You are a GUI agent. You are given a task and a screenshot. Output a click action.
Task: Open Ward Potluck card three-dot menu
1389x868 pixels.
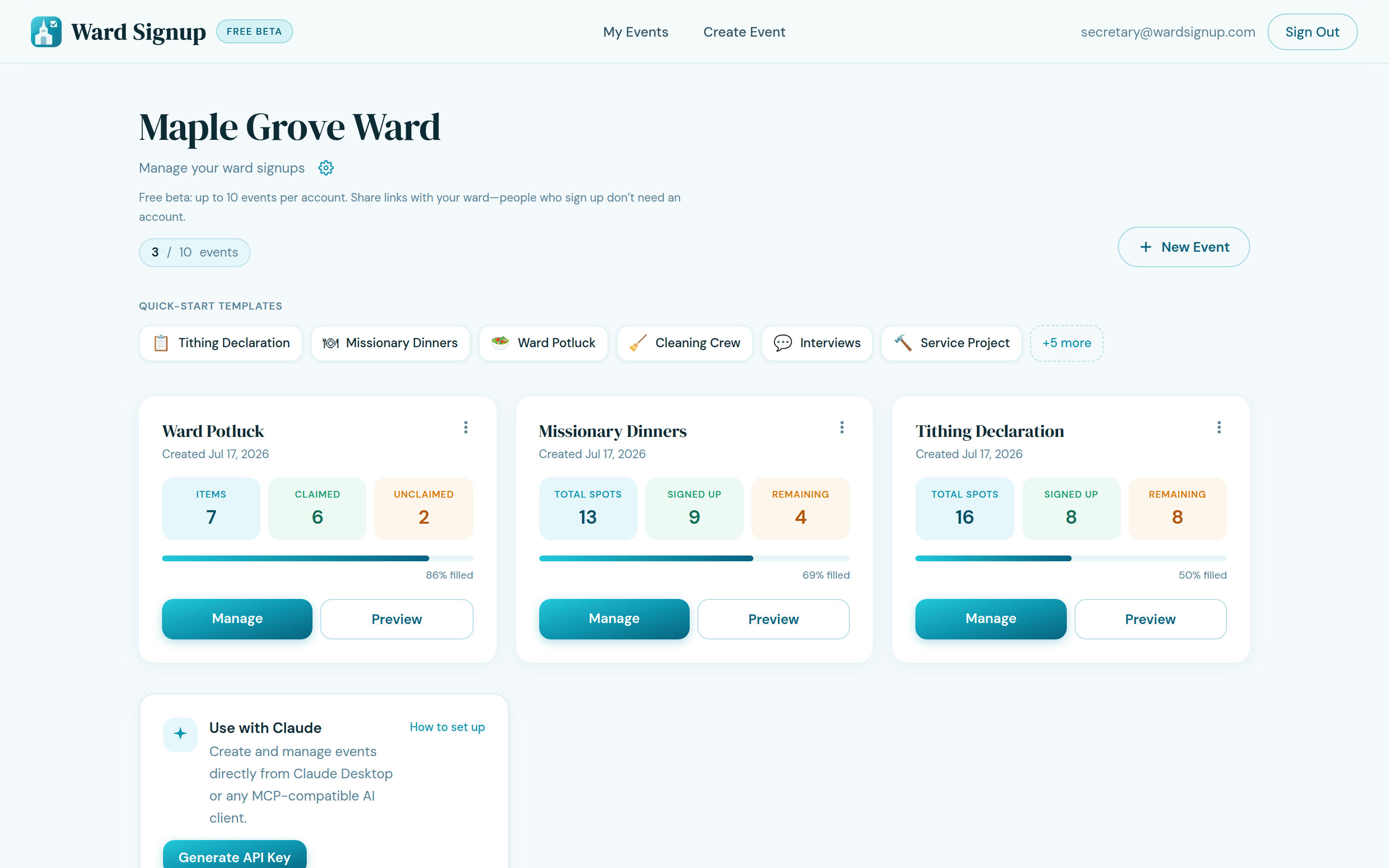point(465,427)
